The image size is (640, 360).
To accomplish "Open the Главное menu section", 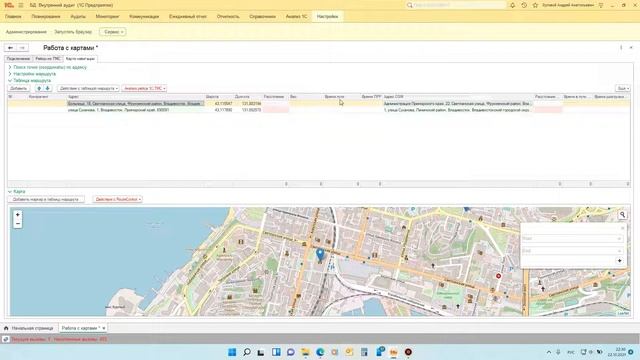I will point(13,17).
